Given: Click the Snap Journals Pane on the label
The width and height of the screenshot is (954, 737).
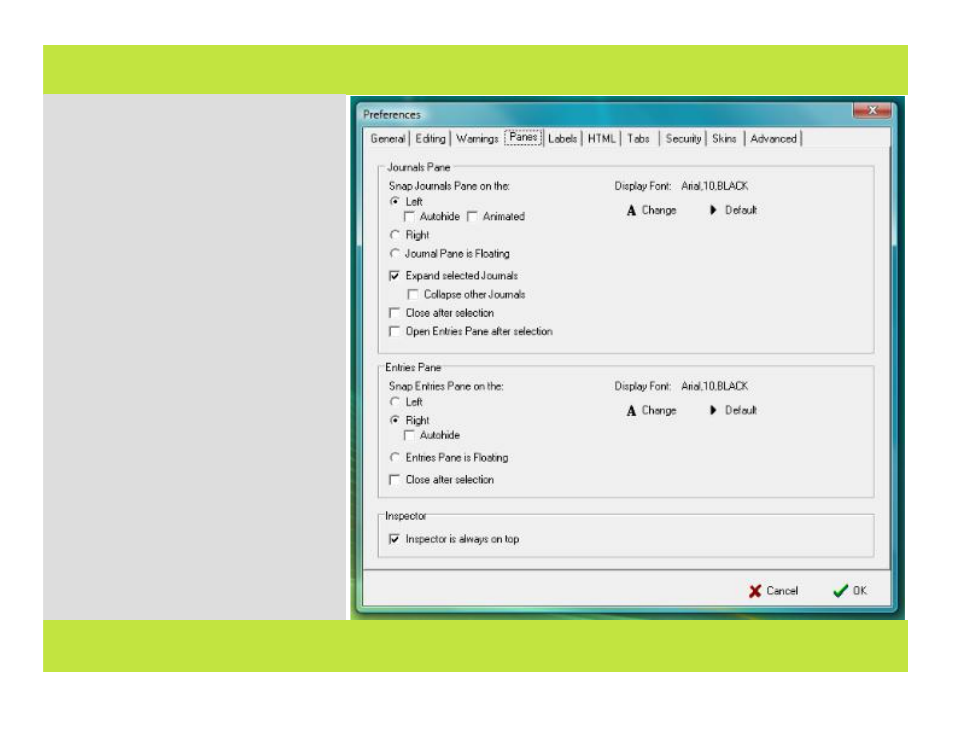Looking at the screenshot, I should point(449,186).
